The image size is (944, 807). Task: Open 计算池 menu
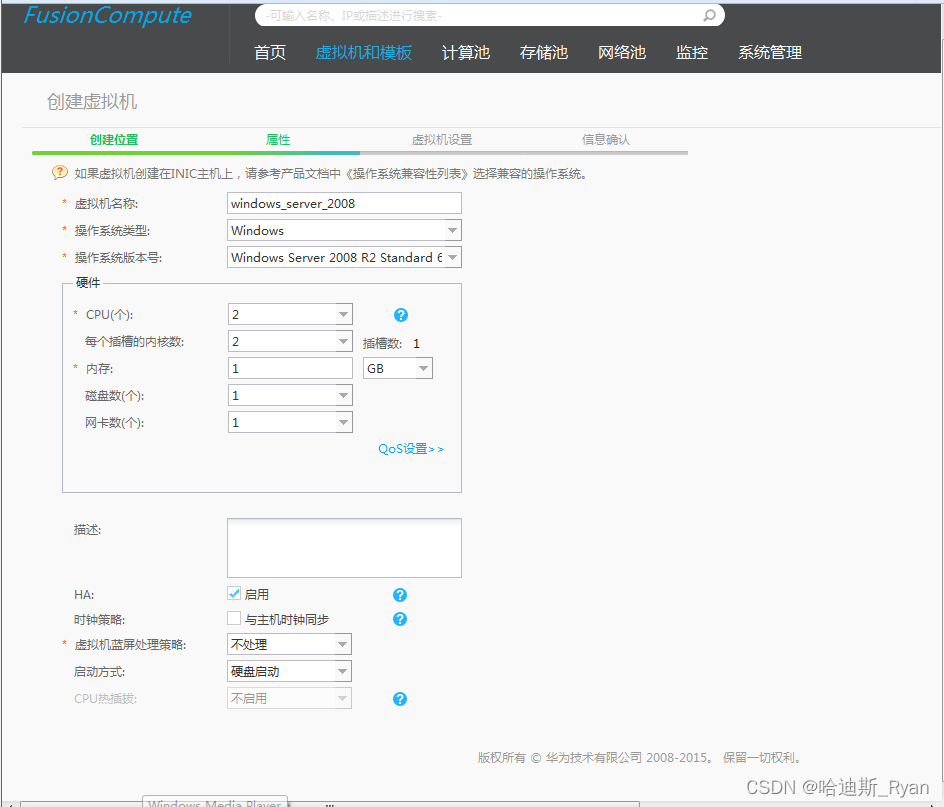point(465,52)
